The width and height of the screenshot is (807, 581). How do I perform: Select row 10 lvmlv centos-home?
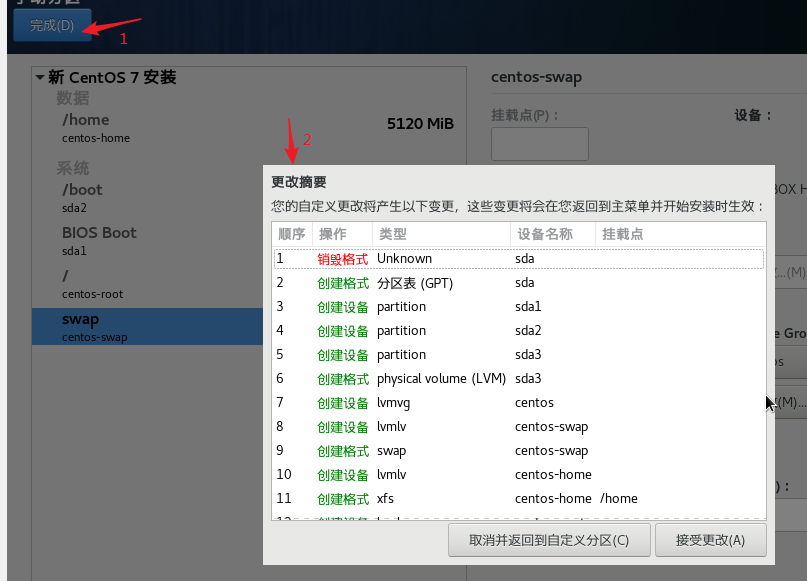point(519,474)
